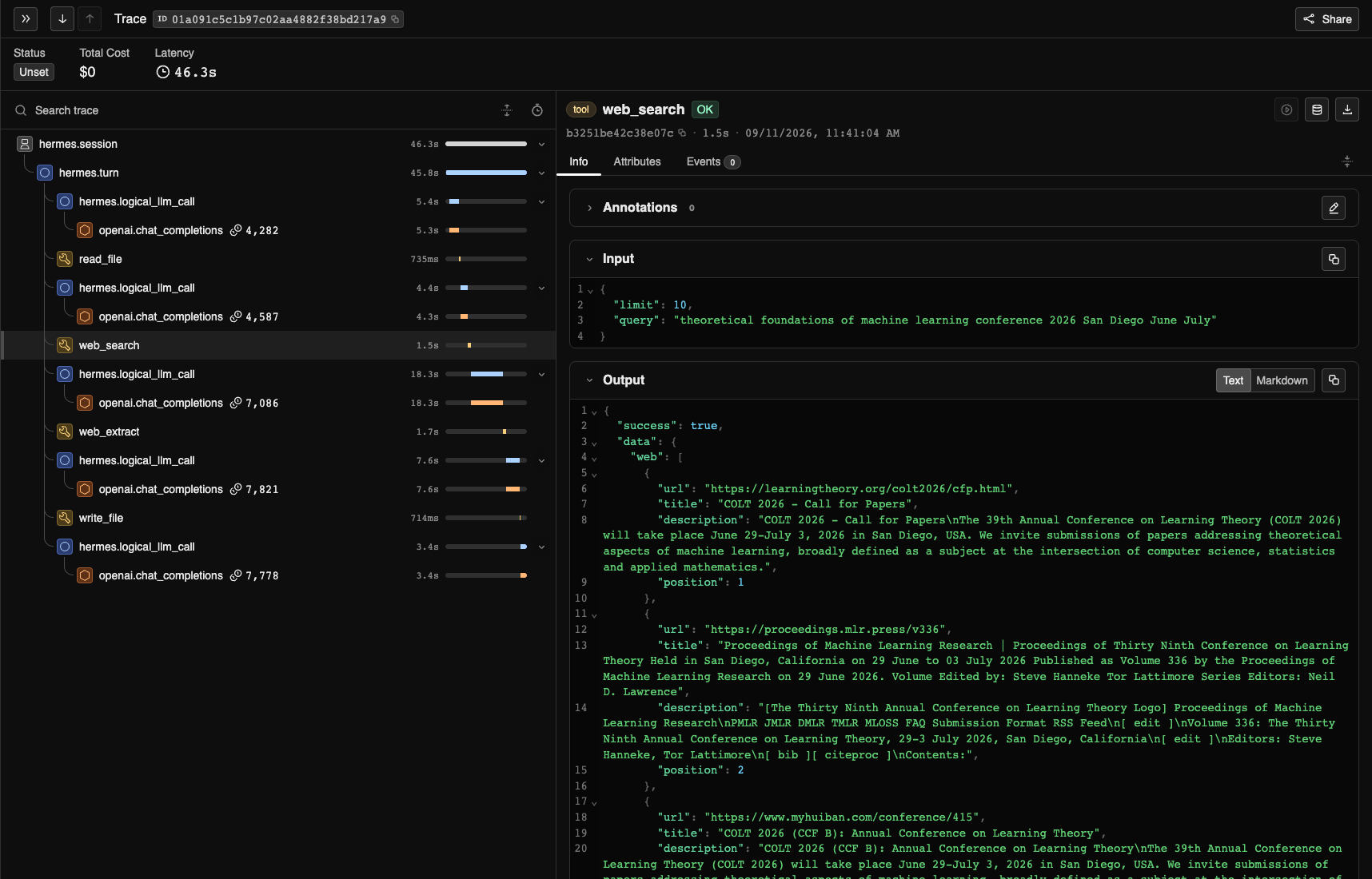Select the hermes.session span
Screen dimensions: 1372x879
coord(278,144)
